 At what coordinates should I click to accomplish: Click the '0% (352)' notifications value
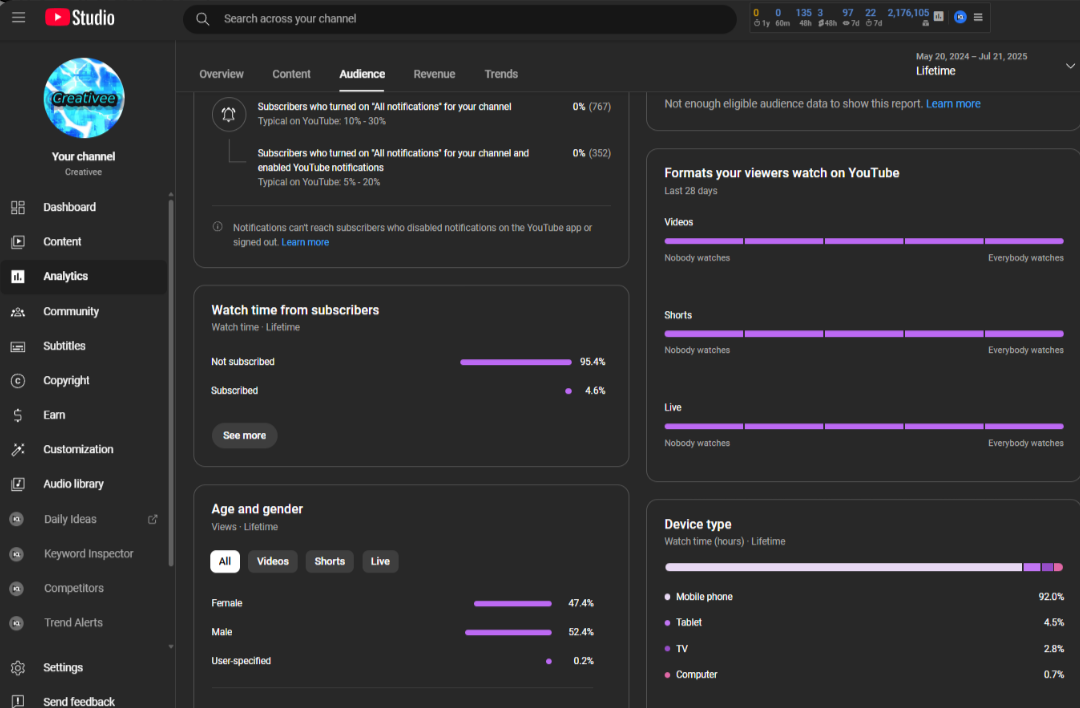pos(592,153)
